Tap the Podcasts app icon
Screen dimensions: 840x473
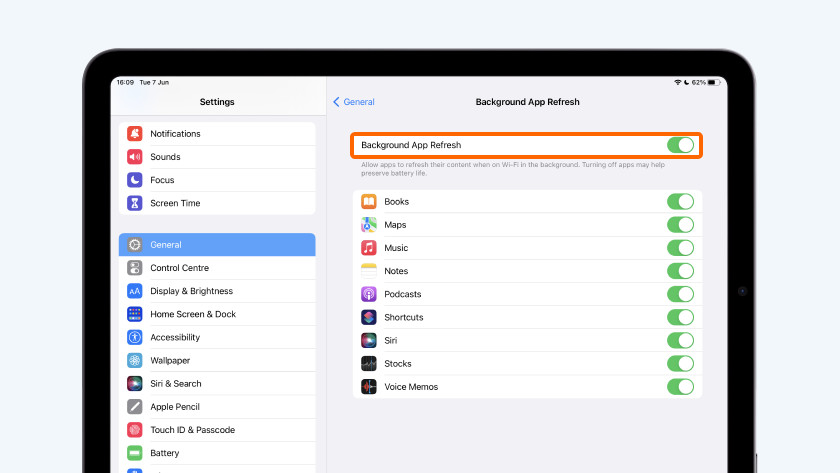click(x=368, y=294)
